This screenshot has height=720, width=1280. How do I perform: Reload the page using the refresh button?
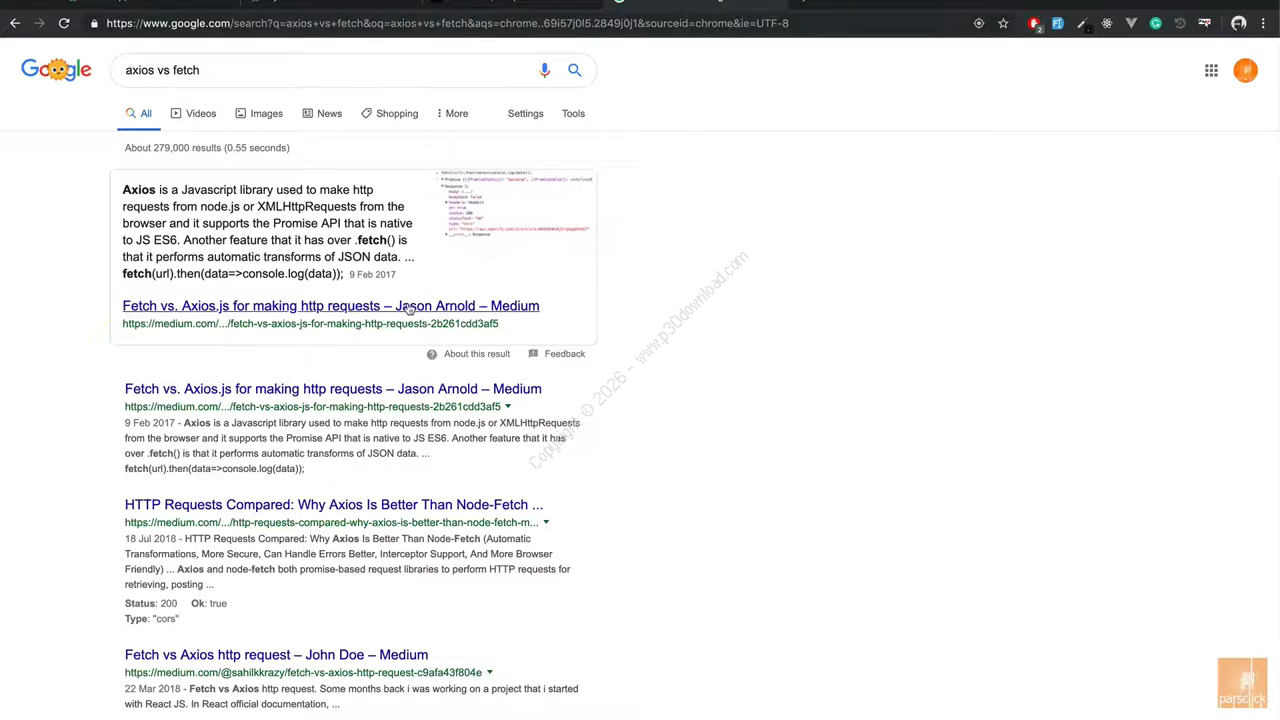click(64, 23)
